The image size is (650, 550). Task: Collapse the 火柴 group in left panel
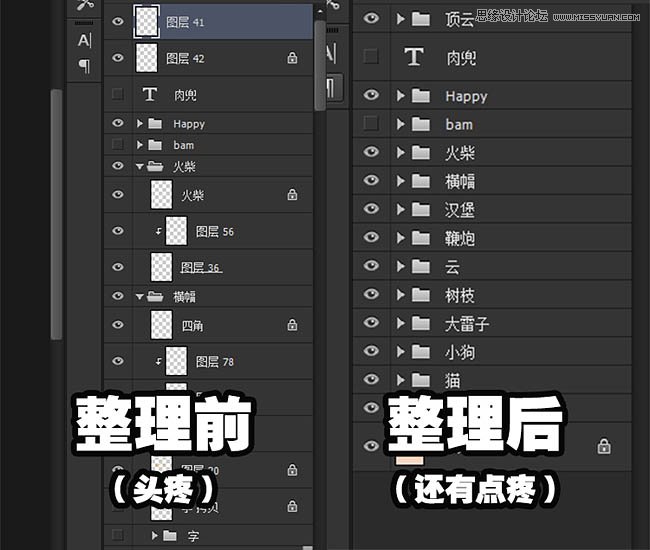click(140, 167)
